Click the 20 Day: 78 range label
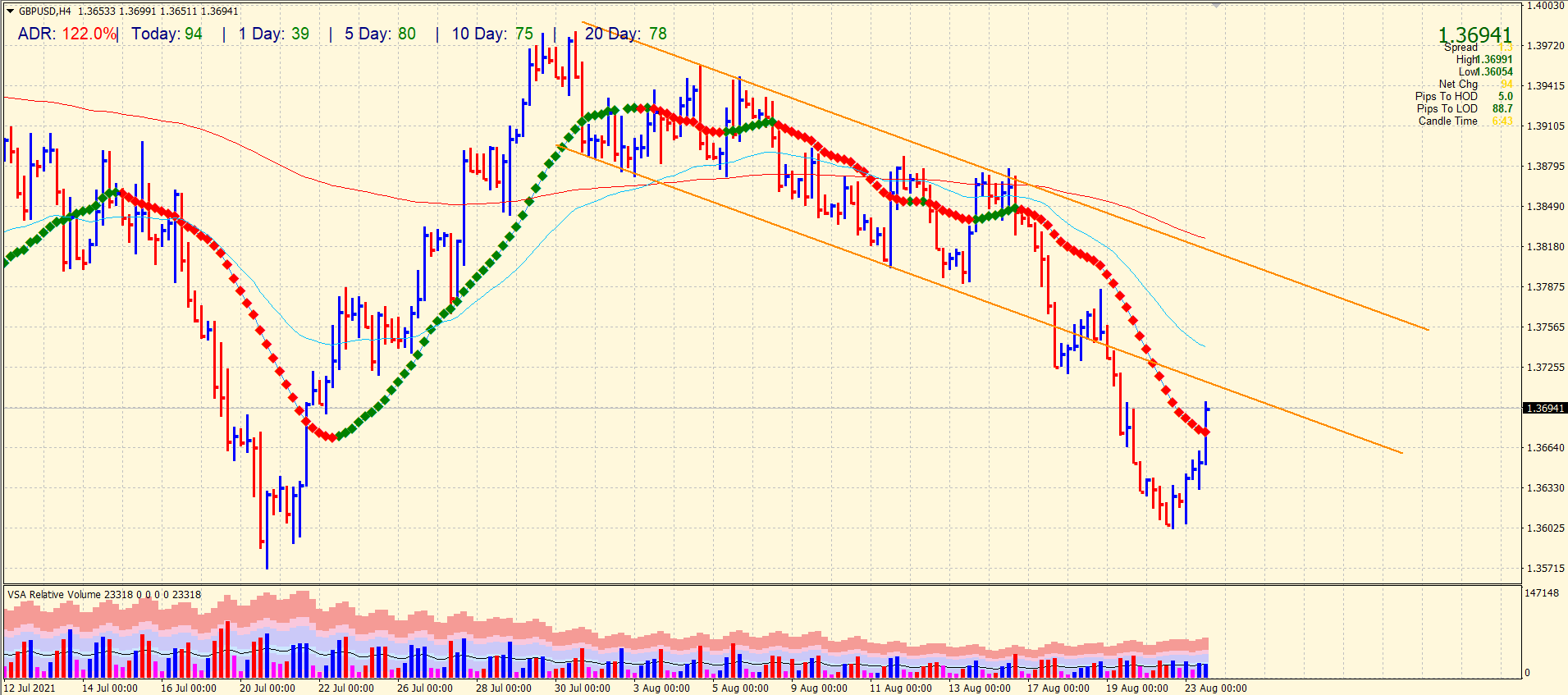1568x695 pixels. pyautogui.click(x=626, y=34)
